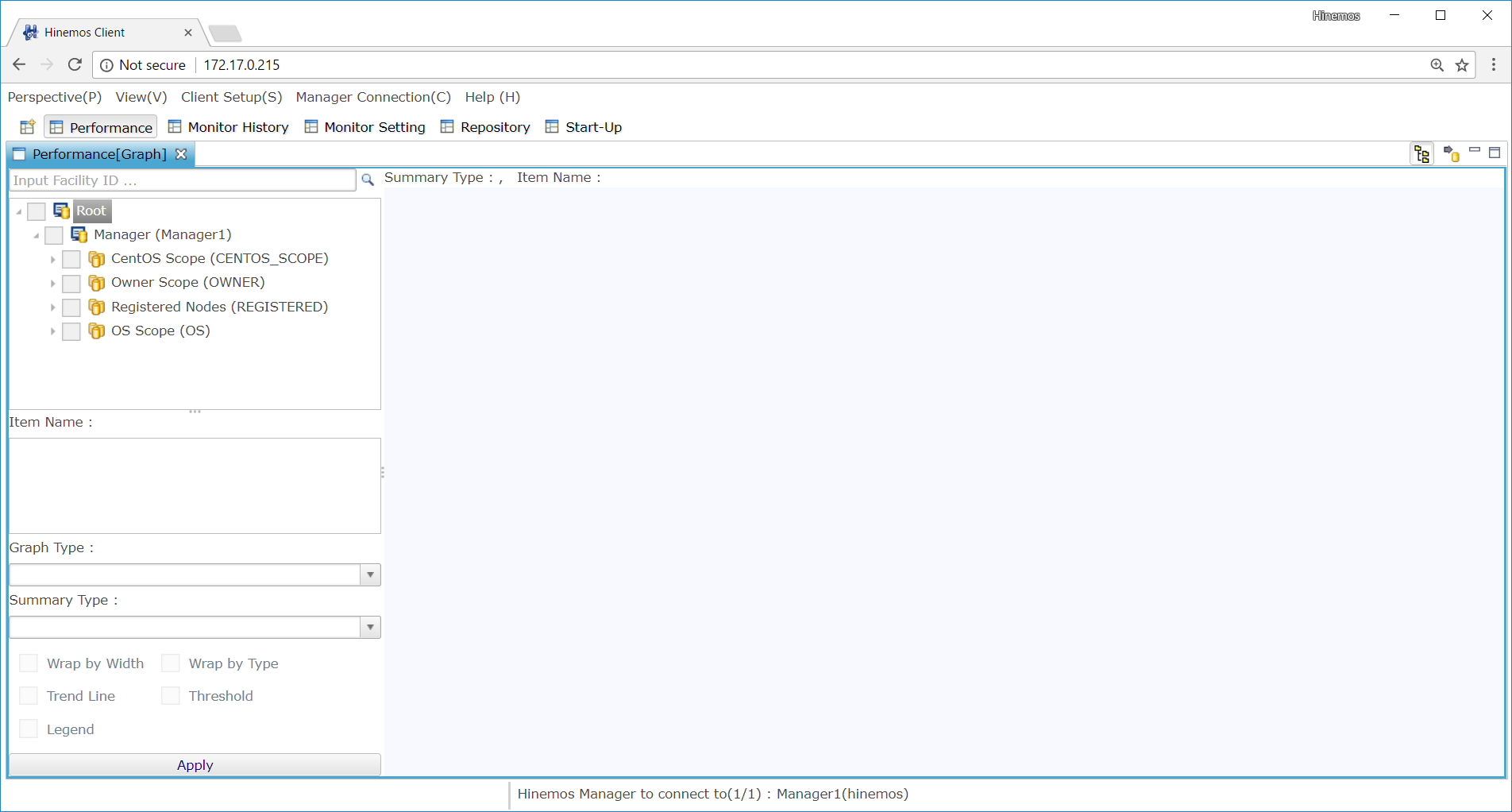Close the Performance[Graph] view tab

click(x=181, y=154)
